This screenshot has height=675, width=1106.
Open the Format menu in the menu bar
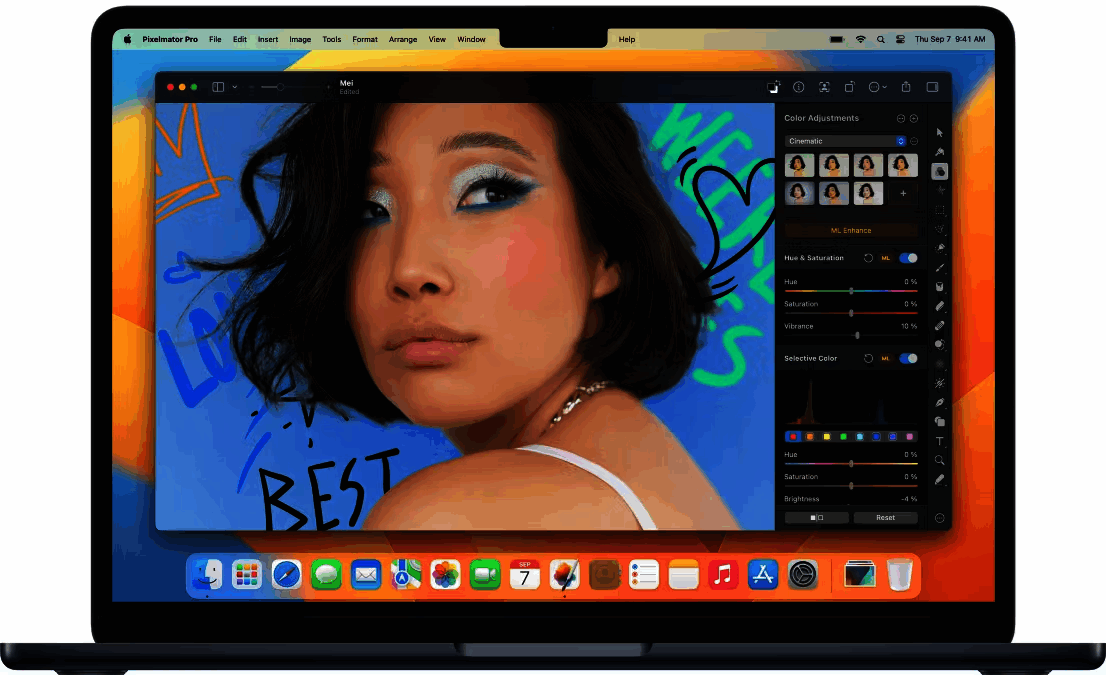(x=364, y=39)
